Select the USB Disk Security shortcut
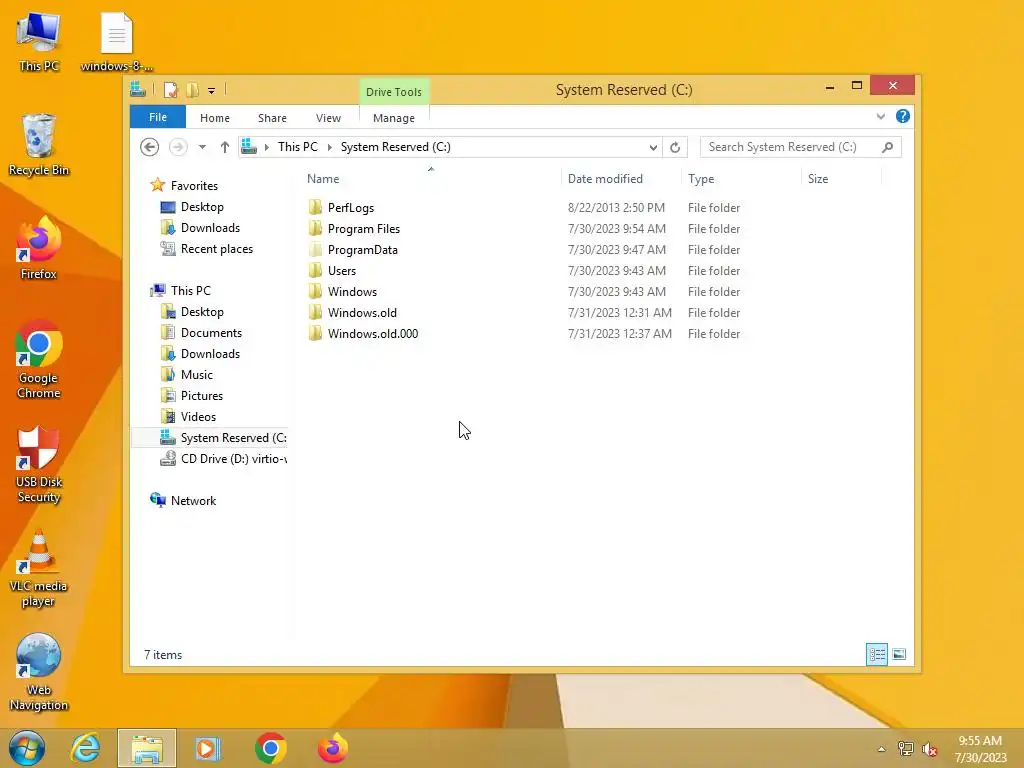The image size is (1024, 768). coord(39,464)
